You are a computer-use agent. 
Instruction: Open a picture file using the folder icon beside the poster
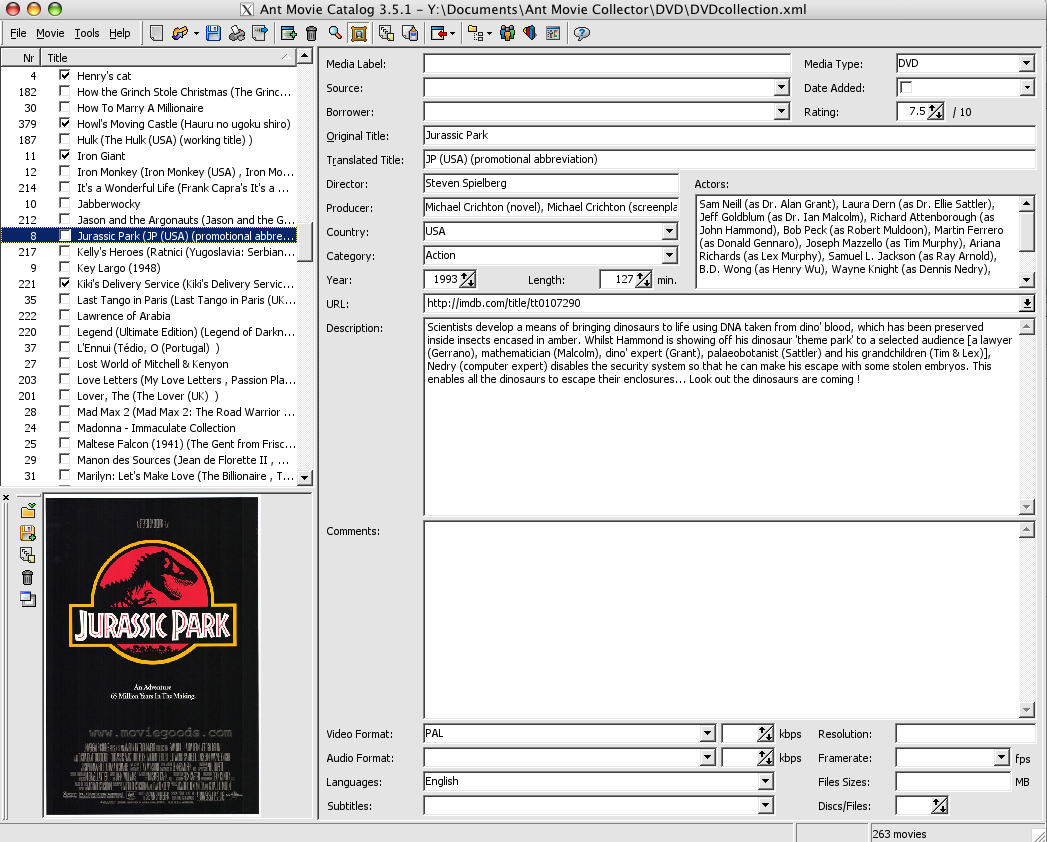(27, 511)
